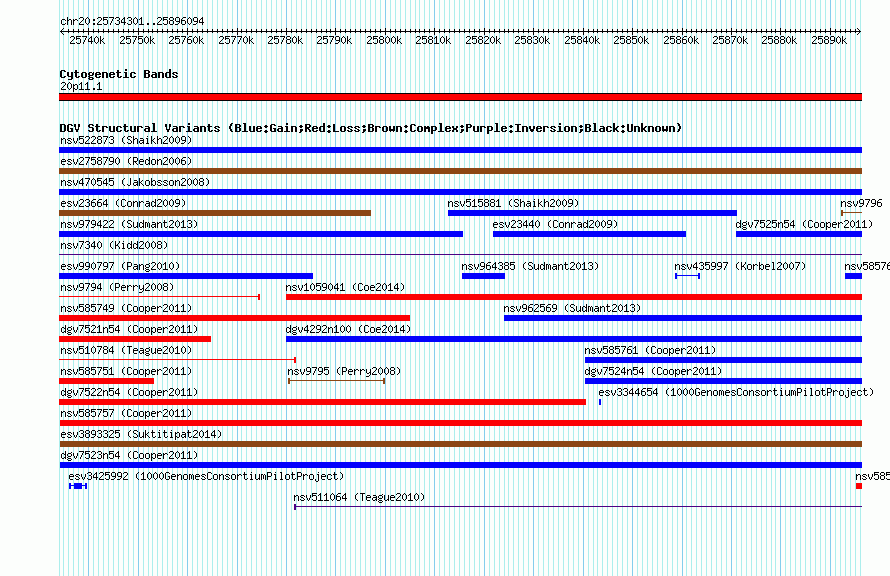Click esv3344654 (1000GenomesConsortiumPilotProject) label
Screen dimensions: 890x576
pos(736,392)
